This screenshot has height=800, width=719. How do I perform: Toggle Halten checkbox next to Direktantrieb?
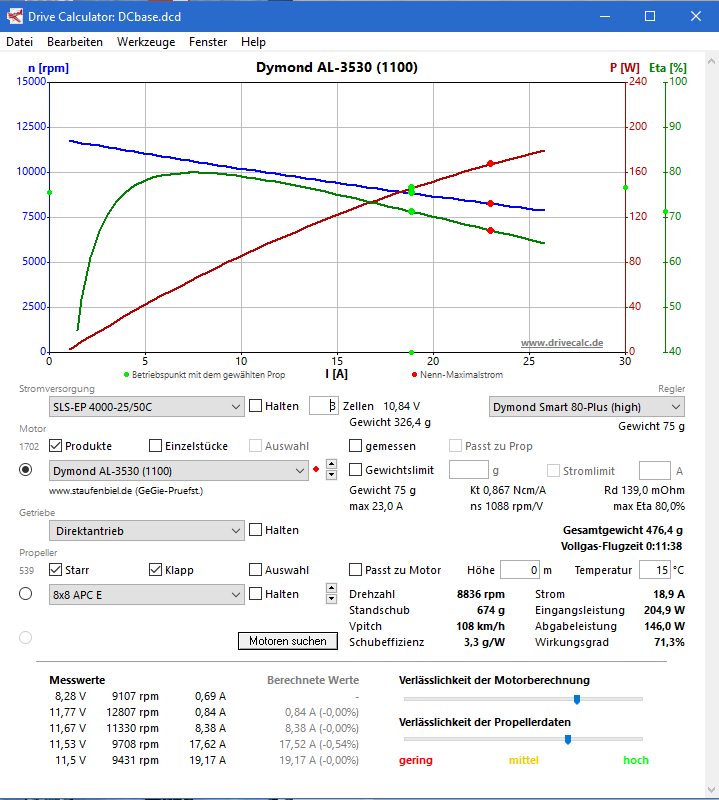pos(256,530)
